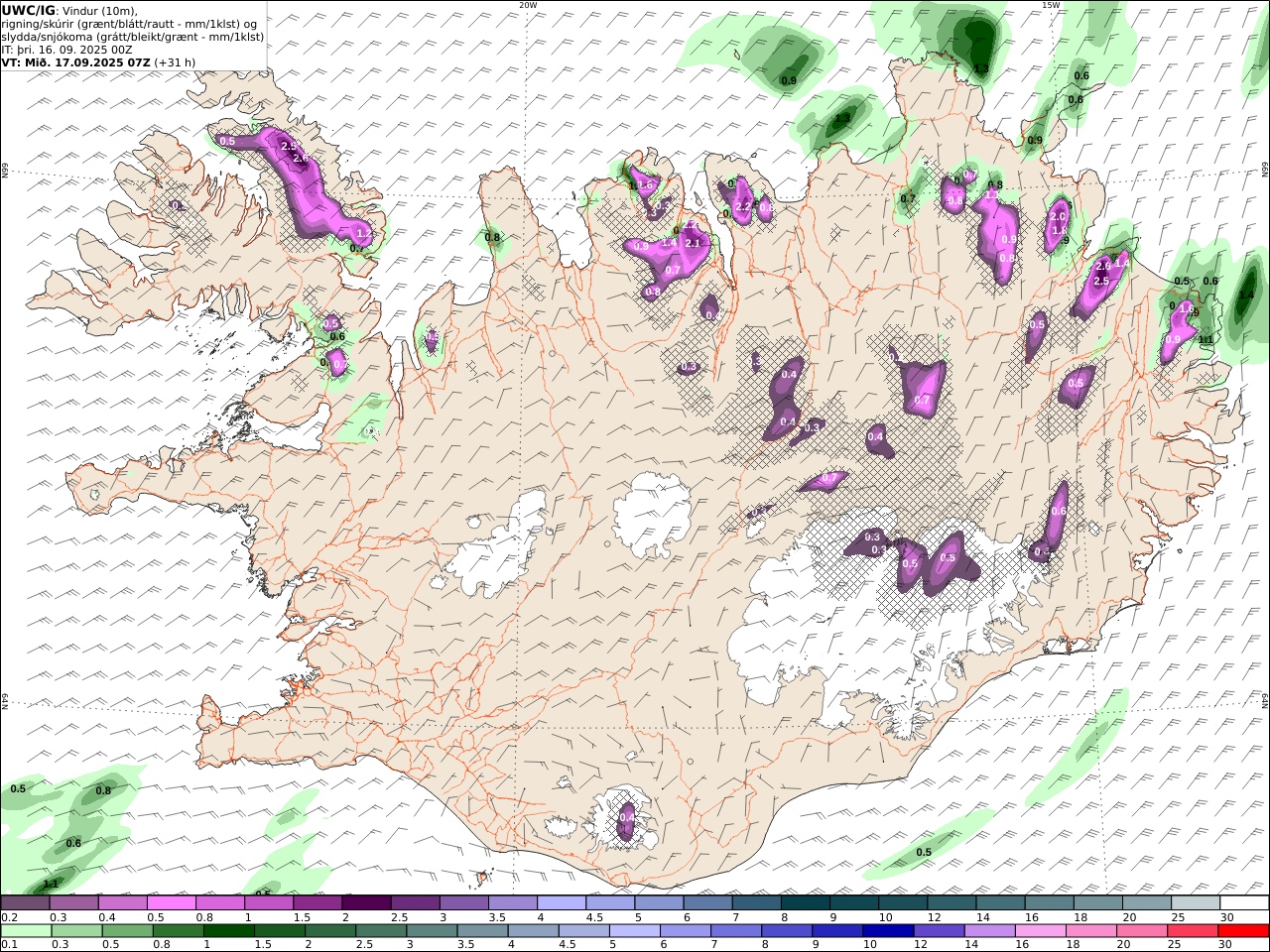Click the '2.0' snow value on the map
The width and height of the screenshot is (1270, 952).
pyautogui.click(x=1058, y=216)
